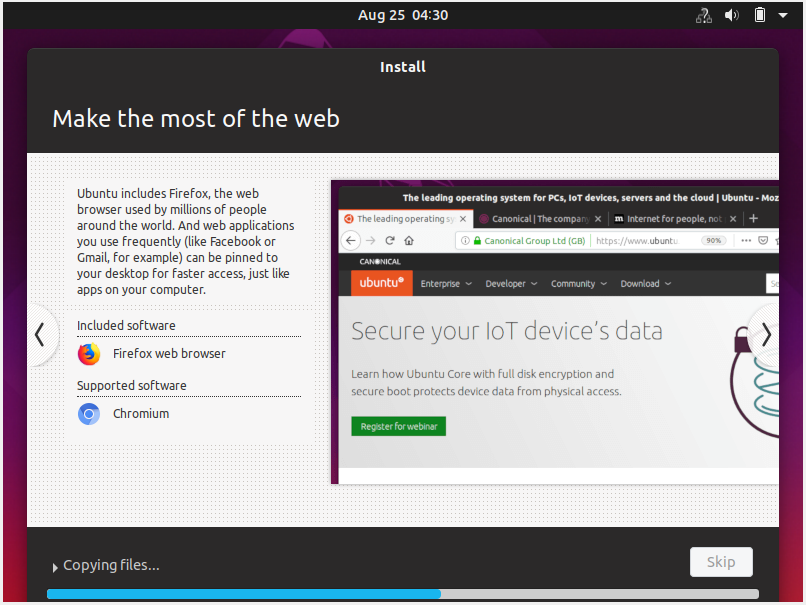Click the browser forward arrow button

pos(371,241)
